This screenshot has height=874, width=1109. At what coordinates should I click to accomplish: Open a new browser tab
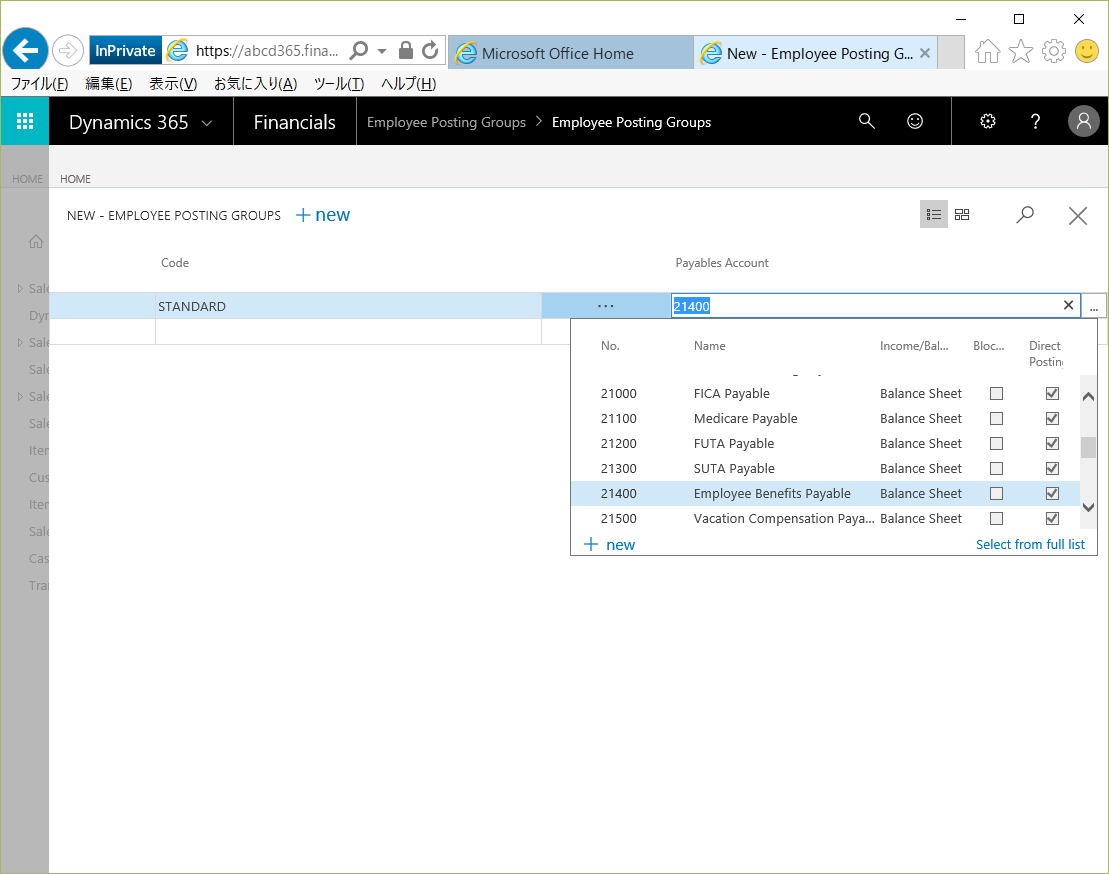click(x=951, y=53)
